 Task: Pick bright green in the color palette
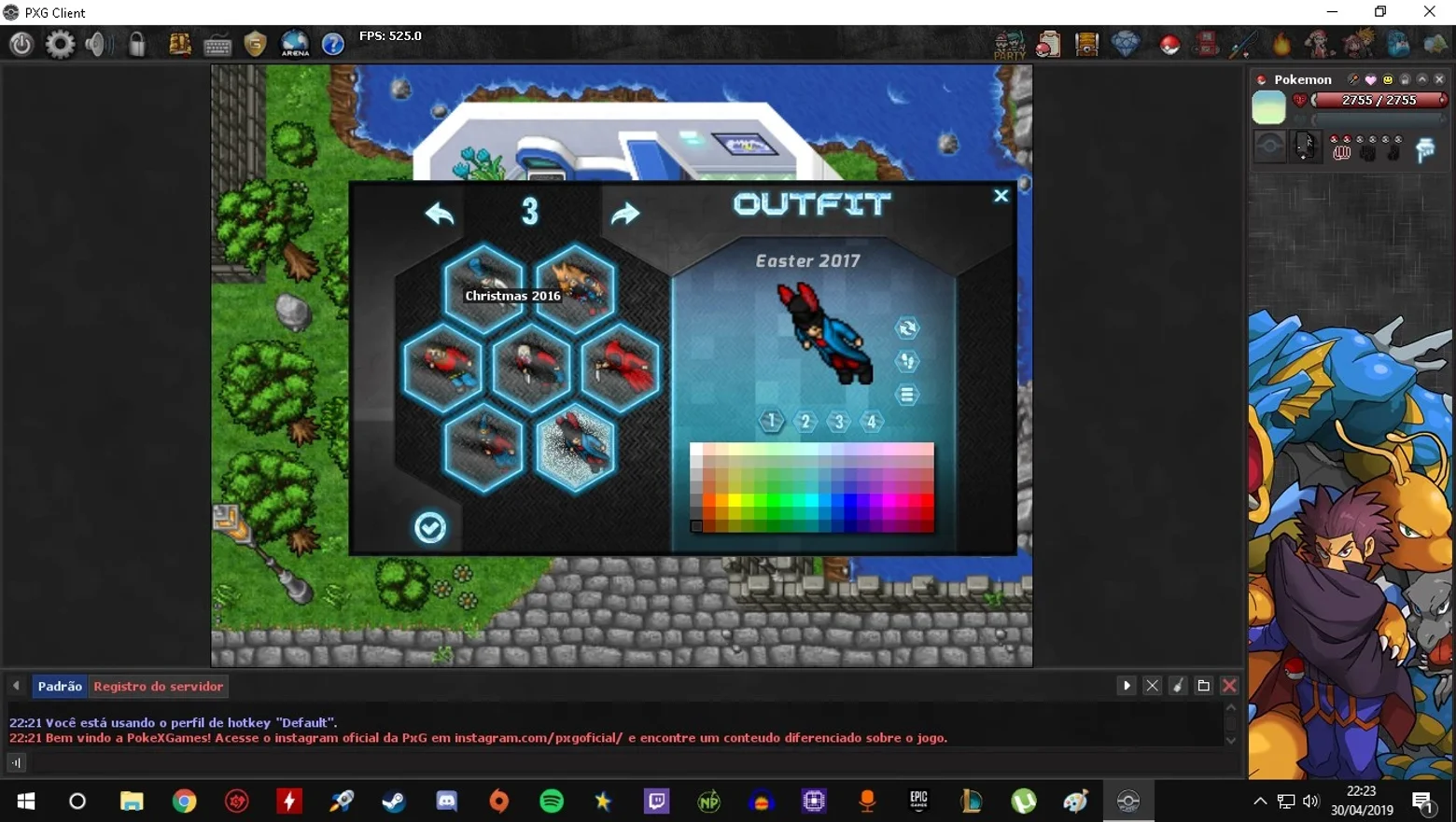774,501
